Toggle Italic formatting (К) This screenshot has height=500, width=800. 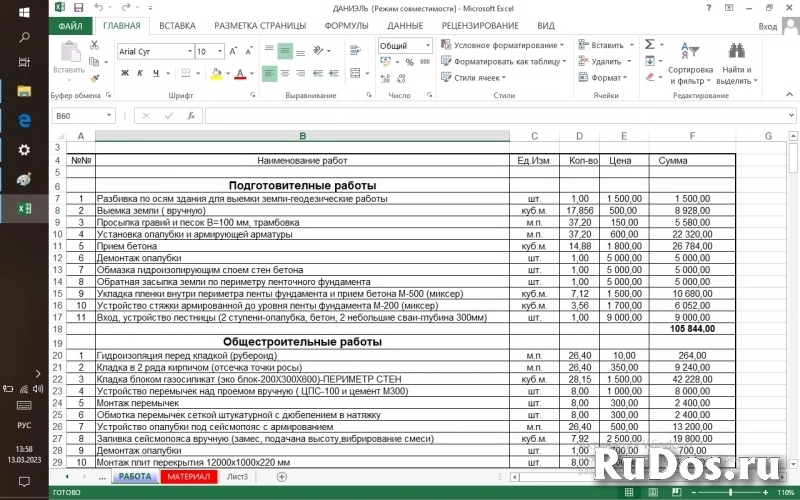click(140, 73)
